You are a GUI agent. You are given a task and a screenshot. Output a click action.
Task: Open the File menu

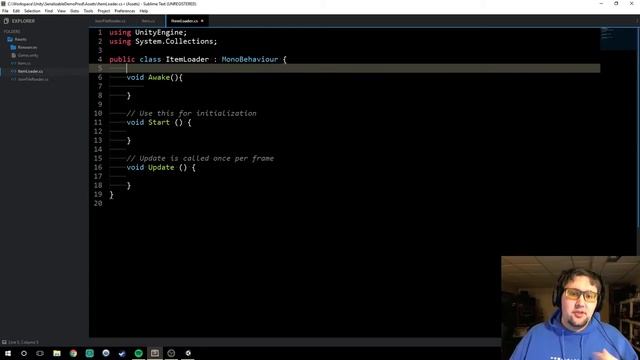pos(5,11)
